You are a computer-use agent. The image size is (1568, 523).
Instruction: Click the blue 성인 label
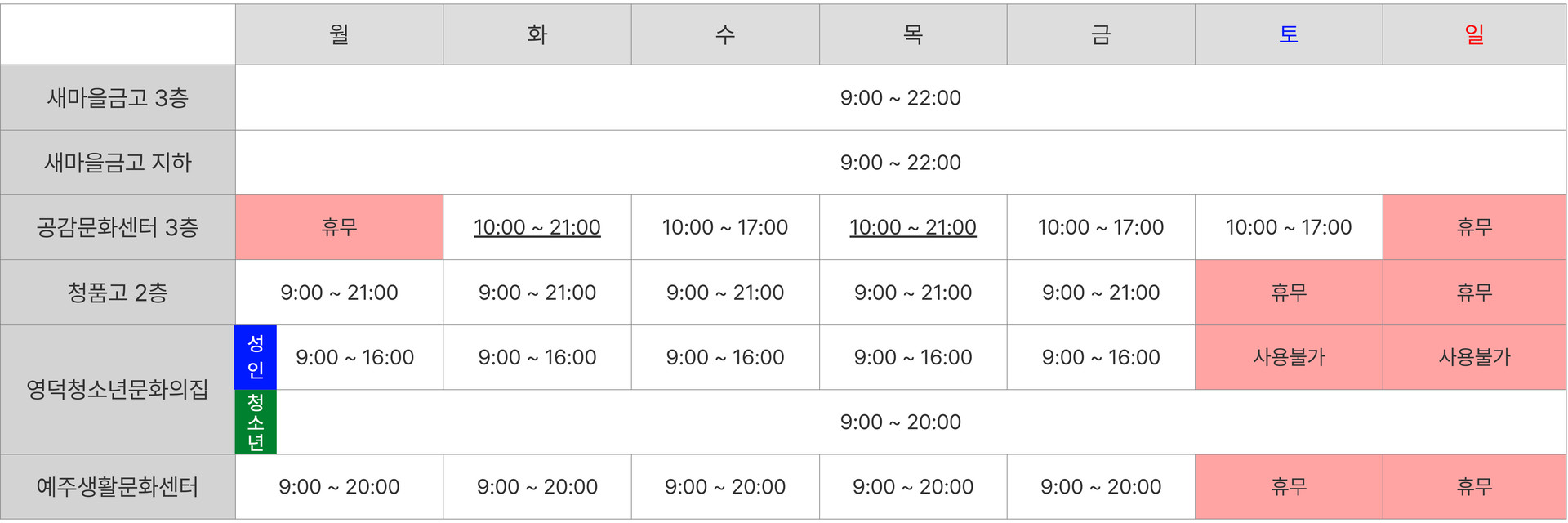point(256,357)
